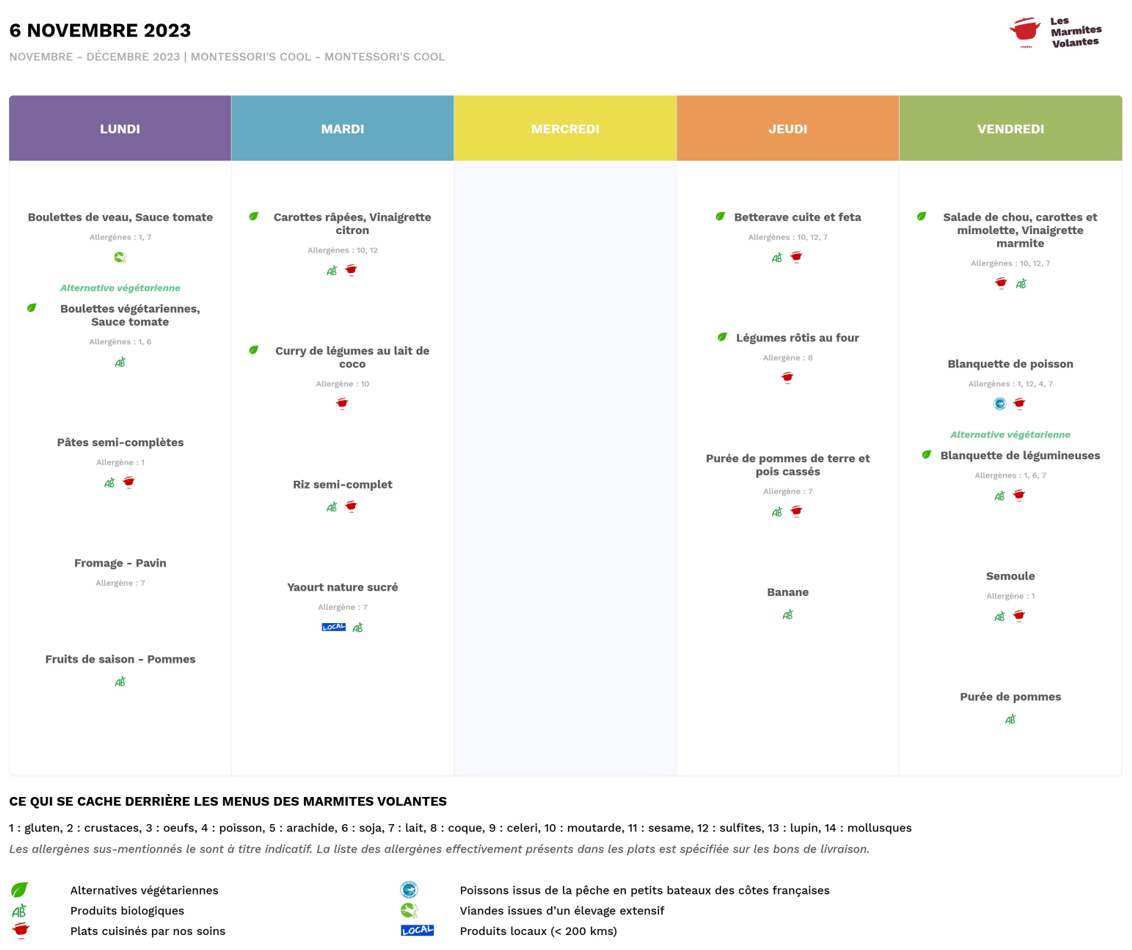Click the LOCAL badge under Yaourt nature sucré
Viewport: 1132px width, 950px height.
pyautogui.click(x=333, y=627)
